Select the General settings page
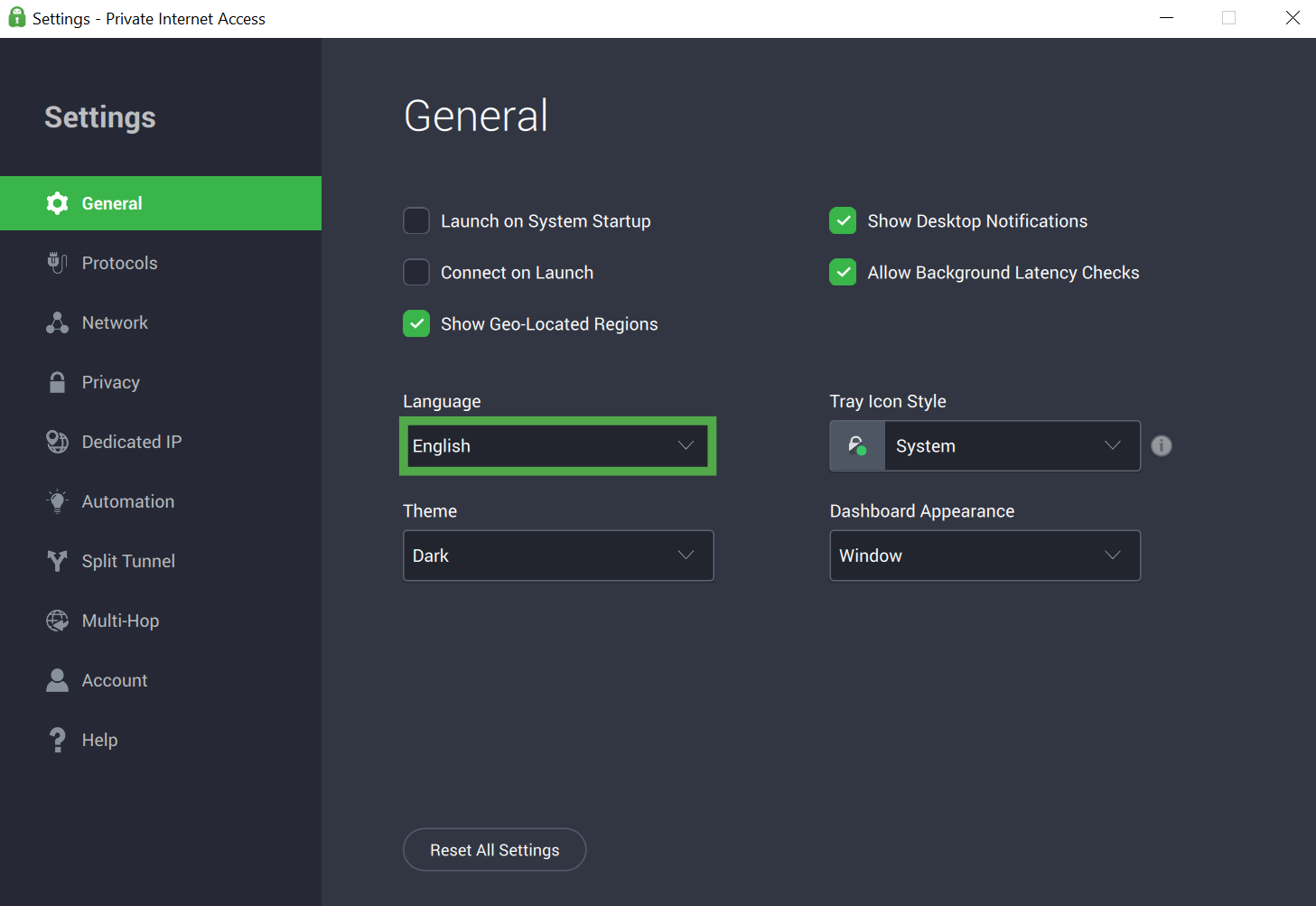1316x906 pixels. click(161, 203)
